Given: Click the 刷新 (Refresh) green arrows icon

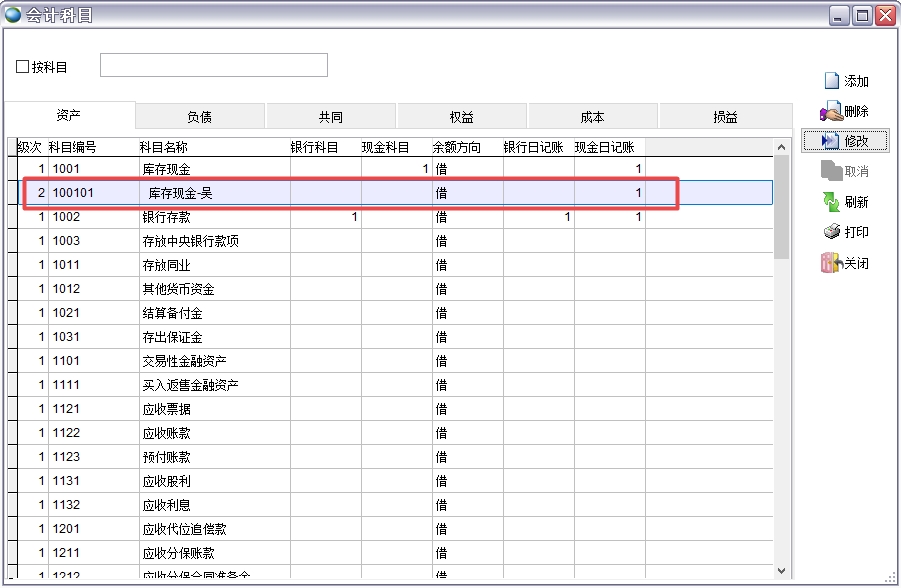Looking at the screenshot, I should pos(831,202).
